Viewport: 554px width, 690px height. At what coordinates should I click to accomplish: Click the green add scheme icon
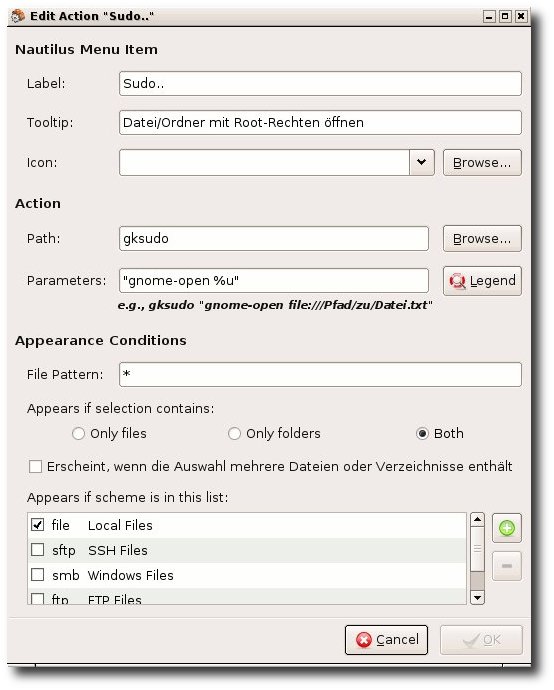click(506, 528)
